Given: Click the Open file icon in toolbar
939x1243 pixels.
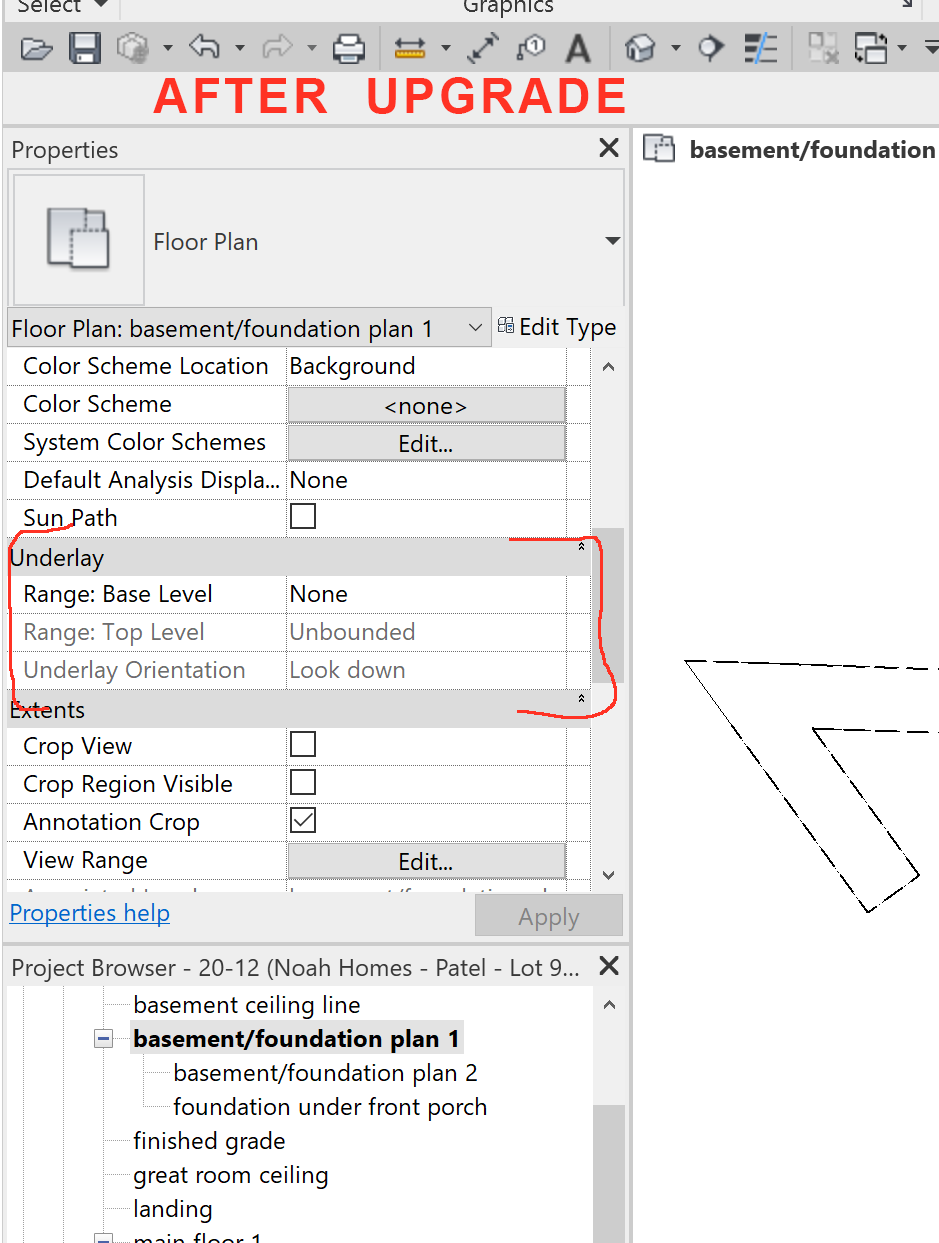Looking at the screenshot, I should [36, 47].
